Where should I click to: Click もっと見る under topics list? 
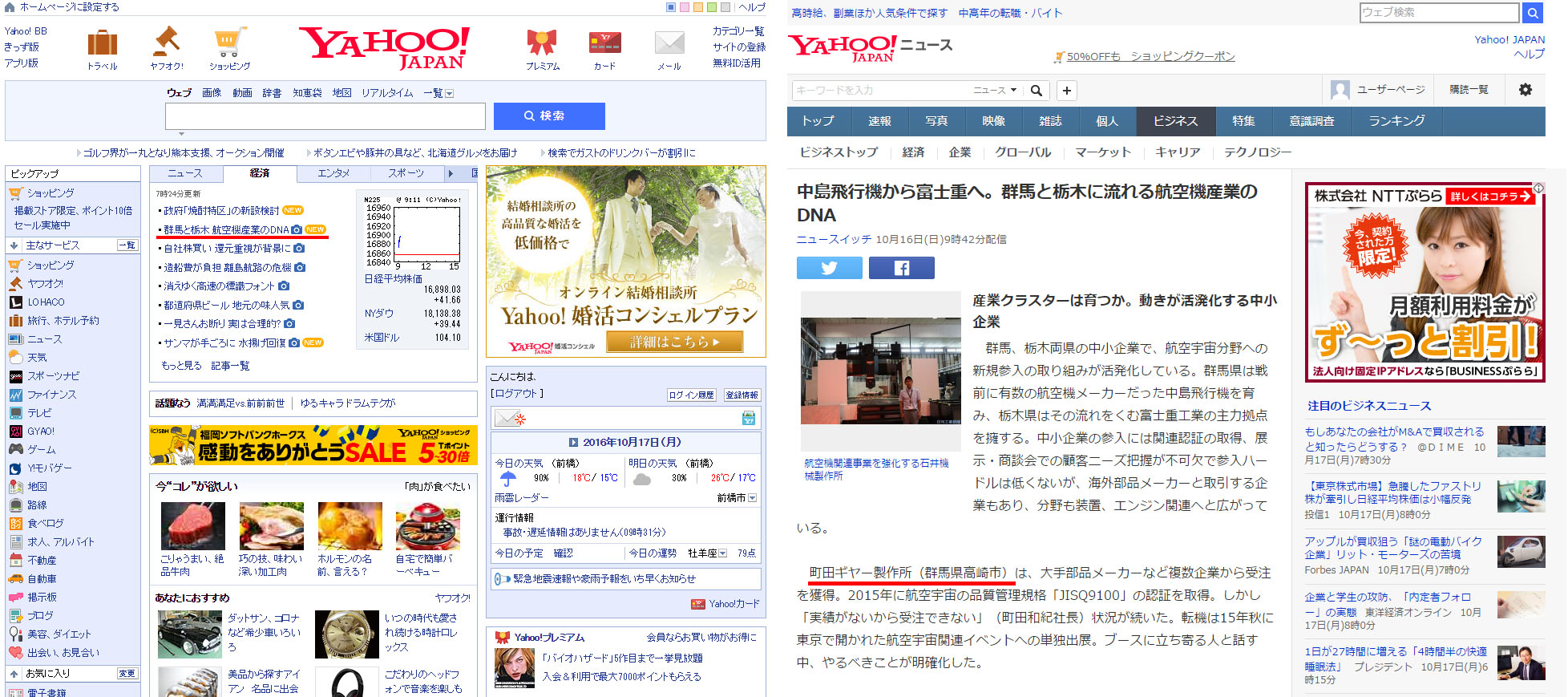tap(181, 366)
